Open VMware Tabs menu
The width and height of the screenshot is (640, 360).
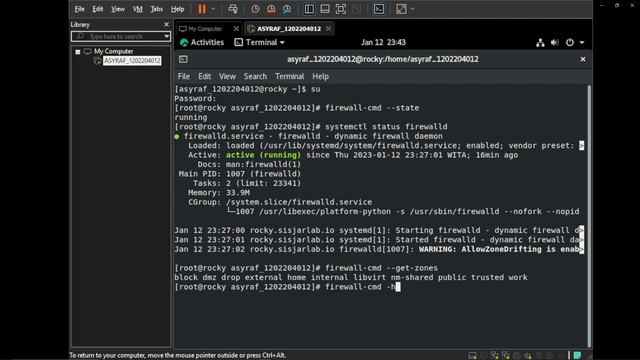pyautogui.click(x=156, y=9)
